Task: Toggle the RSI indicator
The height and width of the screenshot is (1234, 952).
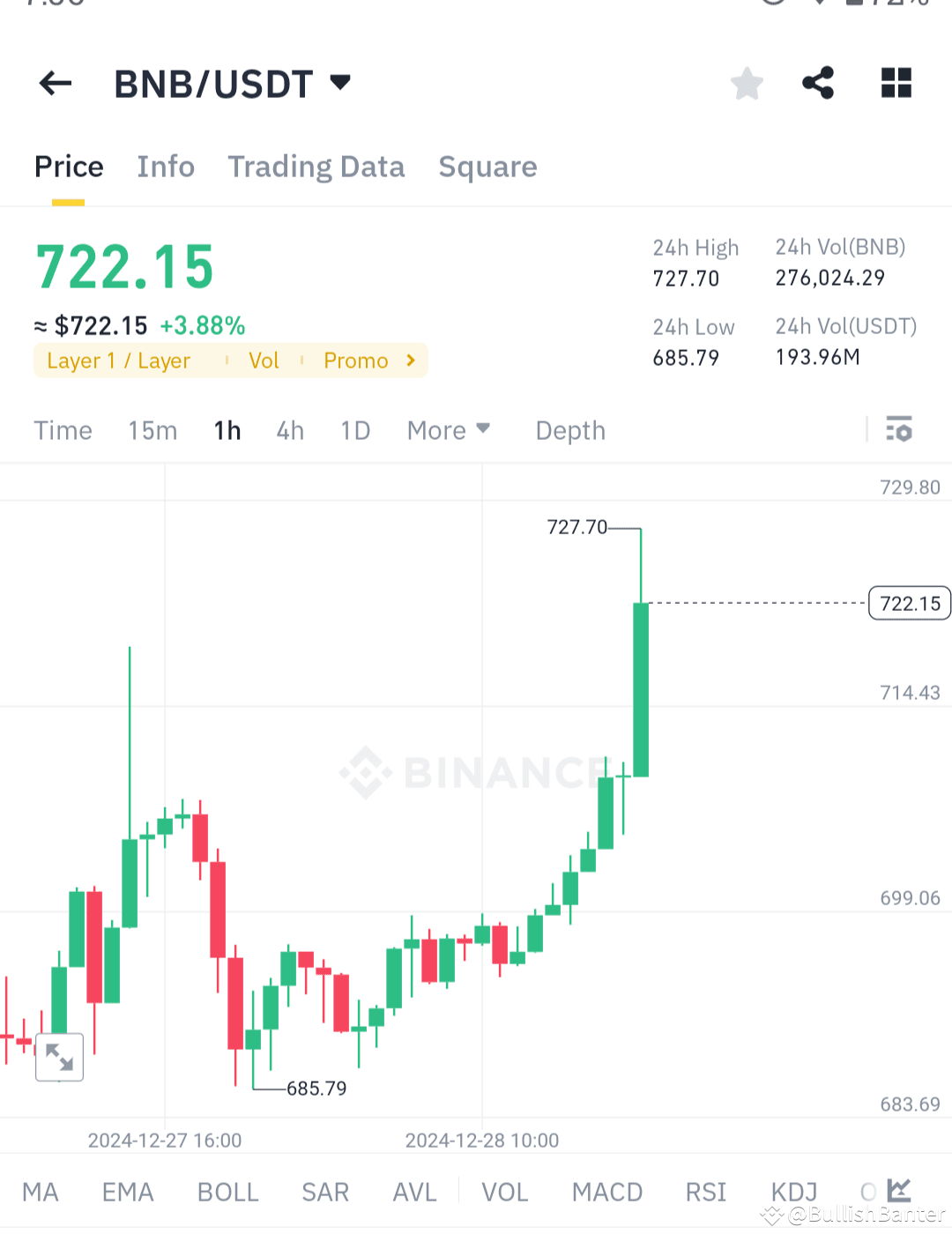Action: click(705, 1191)
